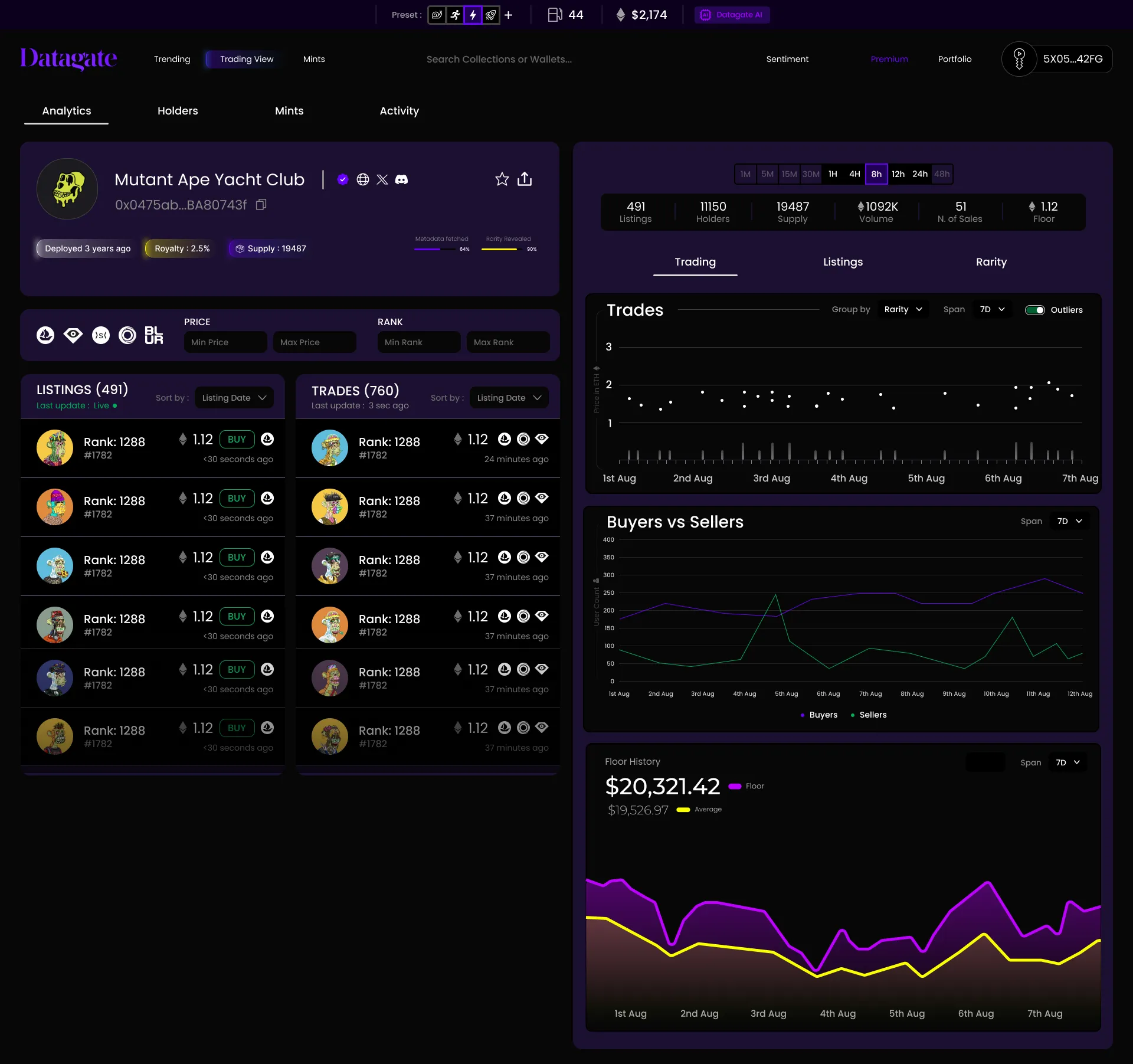
Task: Select the running man preset icon
Action: (455, 15)
